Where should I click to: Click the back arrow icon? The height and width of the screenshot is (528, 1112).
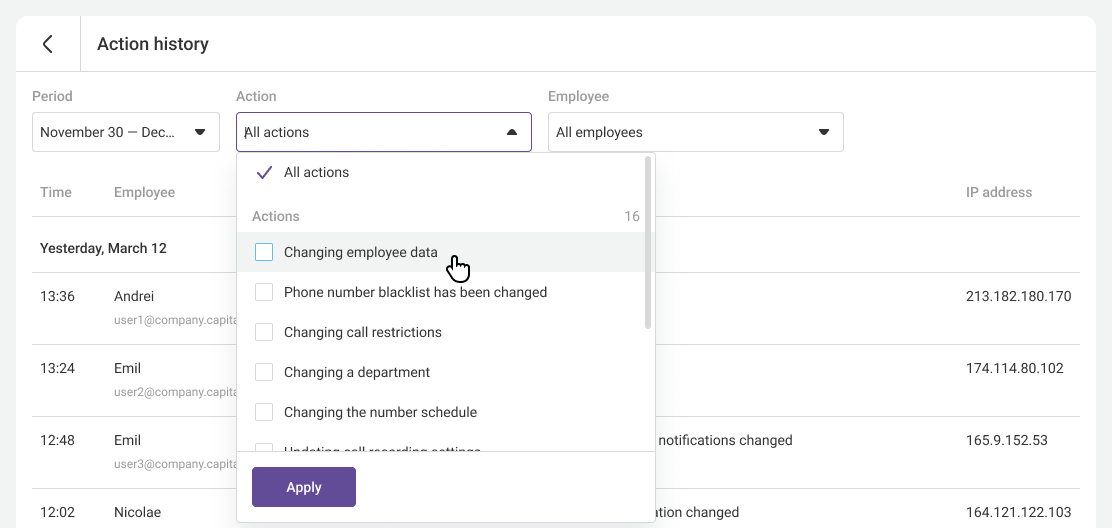[x=47, y=44]
